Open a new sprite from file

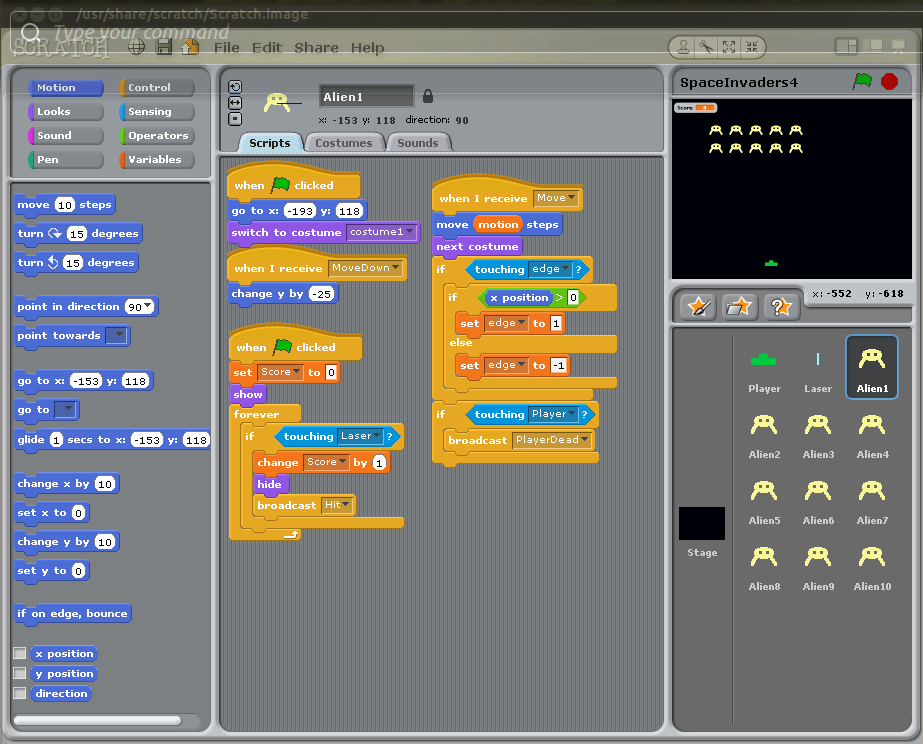(x=740, y=307)
